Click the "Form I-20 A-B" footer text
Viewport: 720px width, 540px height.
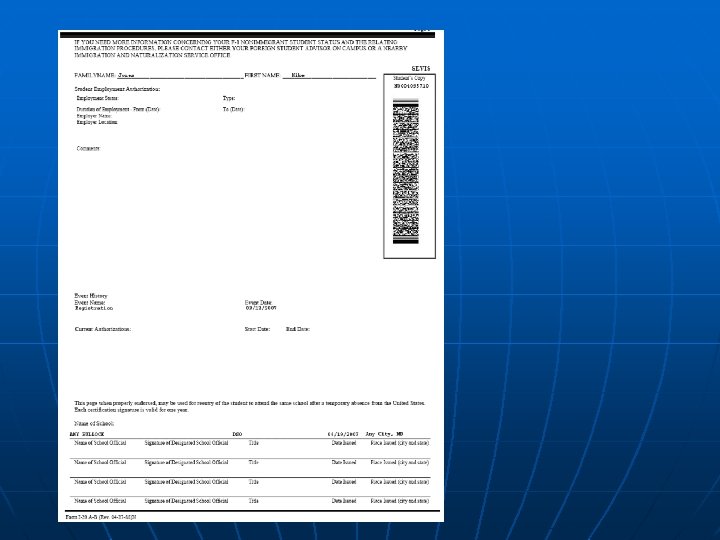pos(101,517)
